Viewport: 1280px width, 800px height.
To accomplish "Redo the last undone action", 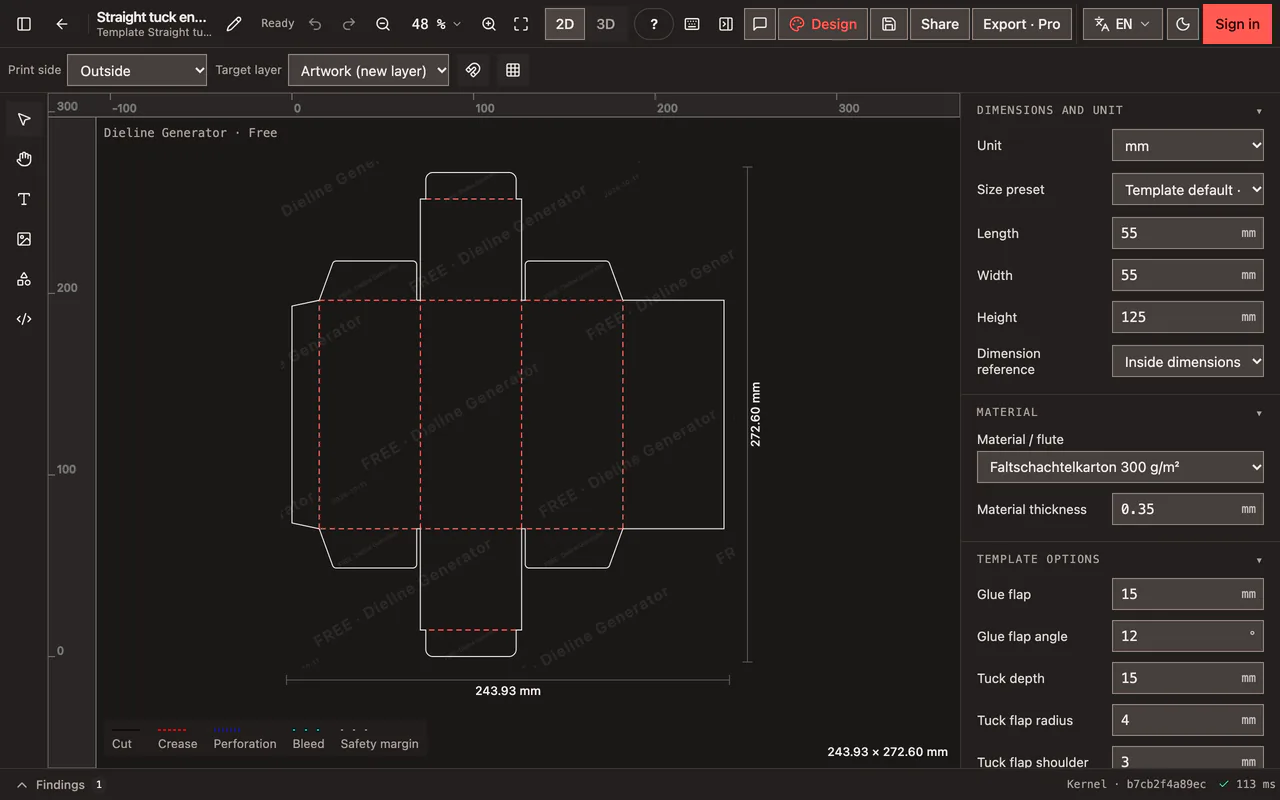I will coord(349,24).
